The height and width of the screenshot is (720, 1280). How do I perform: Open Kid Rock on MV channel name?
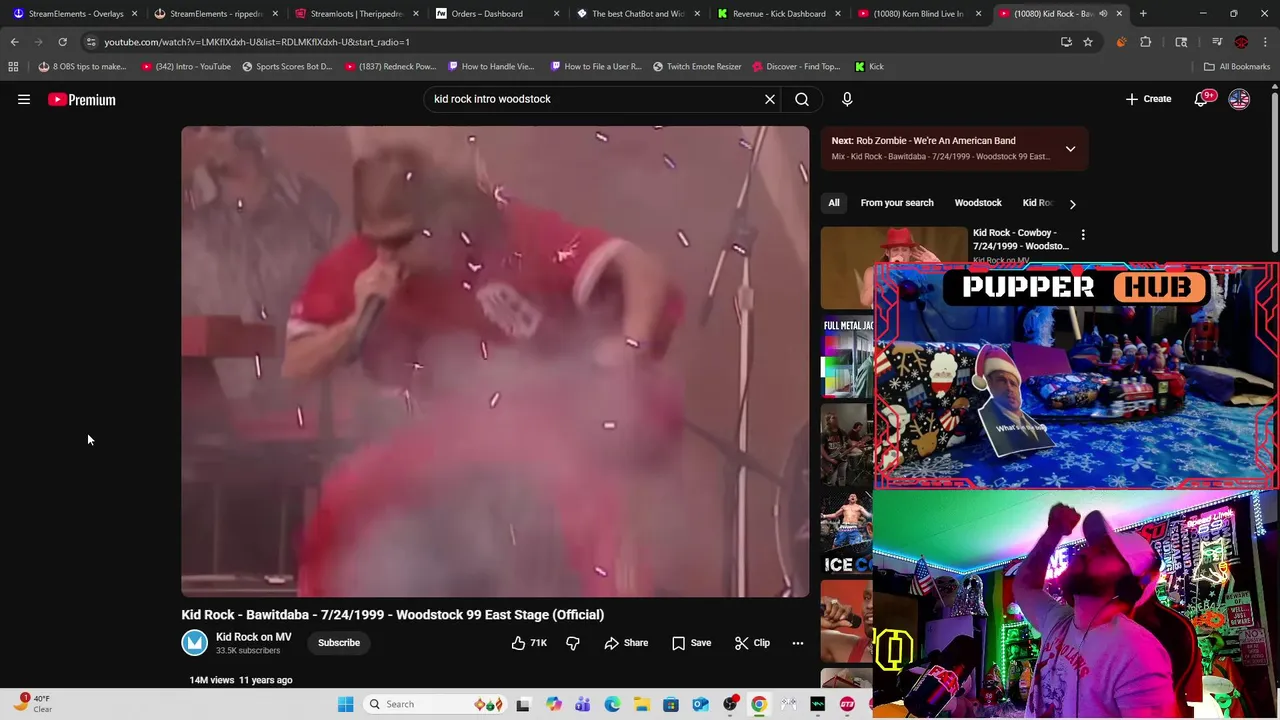point(253,637)
